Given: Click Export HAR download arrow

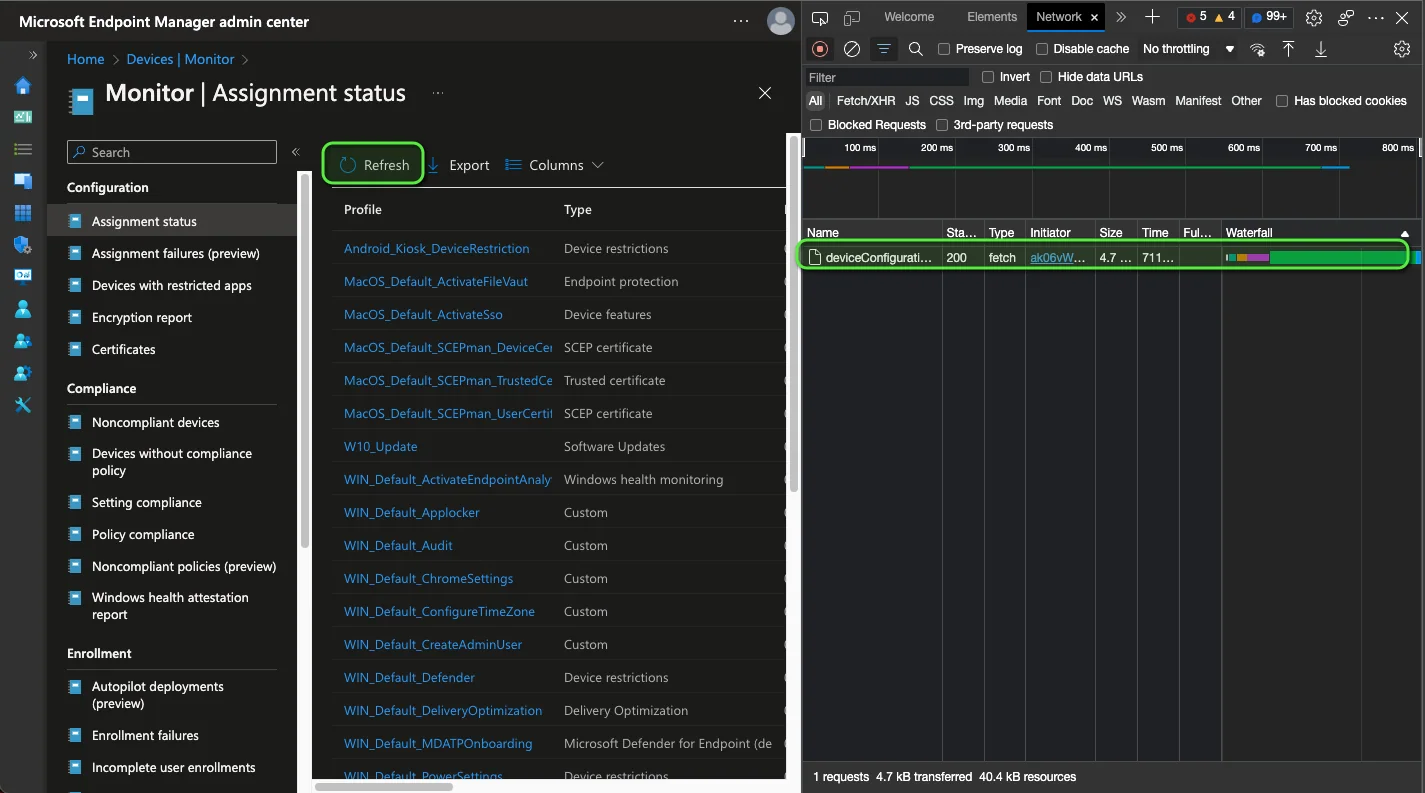Looking at the screenshot, I should [x=1321, y=49].
